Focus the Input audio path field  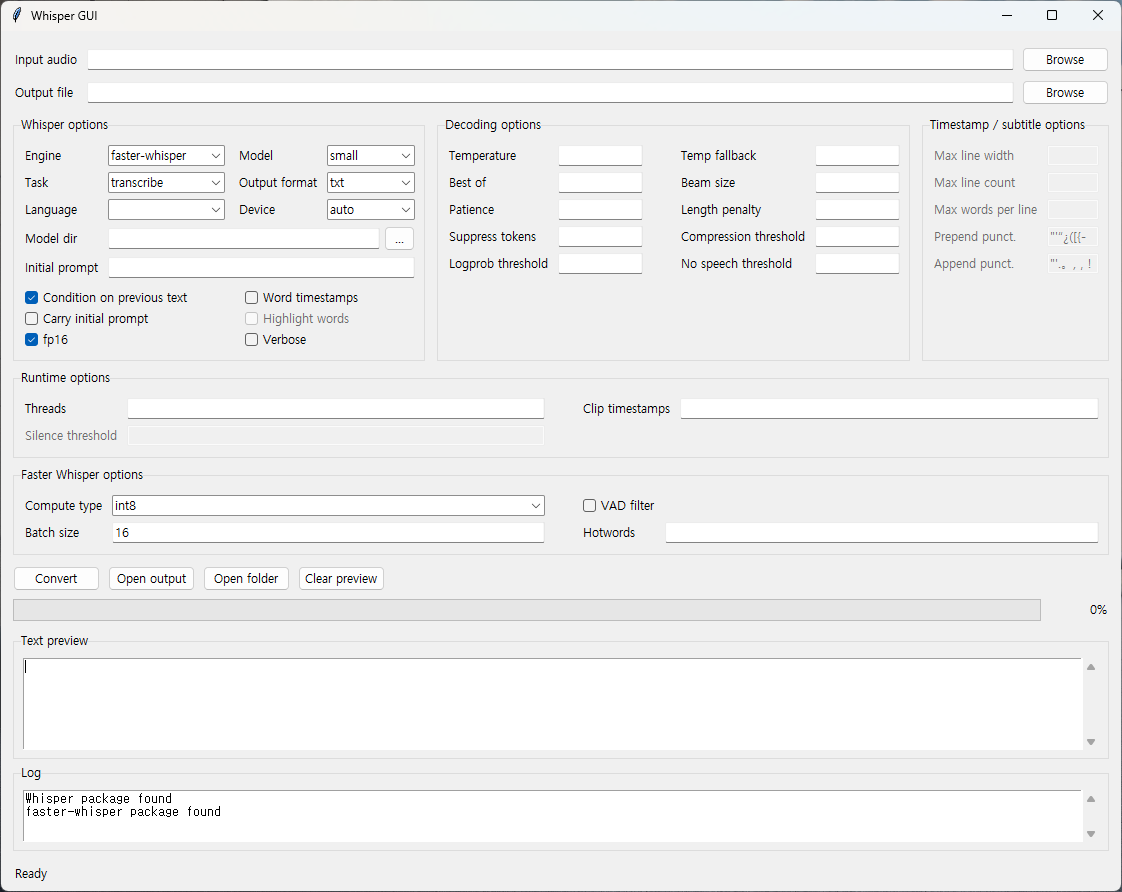tap(550, 60)
